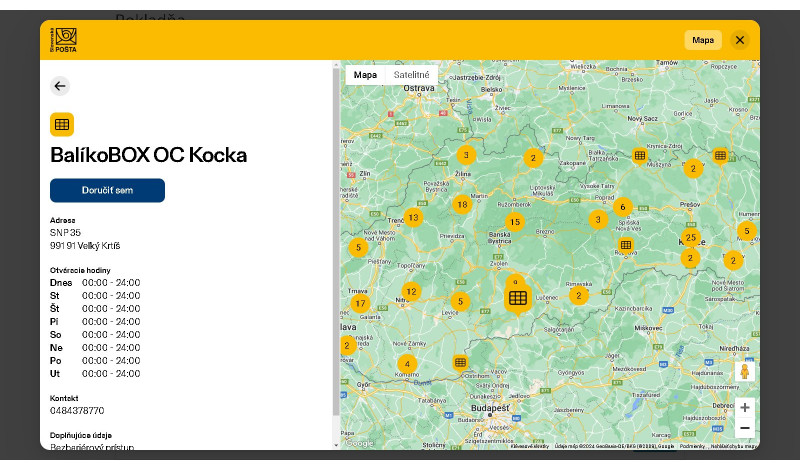Viewport: 800px width, 470px height.
Task: Open Klávesové skratky map link
Action: (530, 446)
